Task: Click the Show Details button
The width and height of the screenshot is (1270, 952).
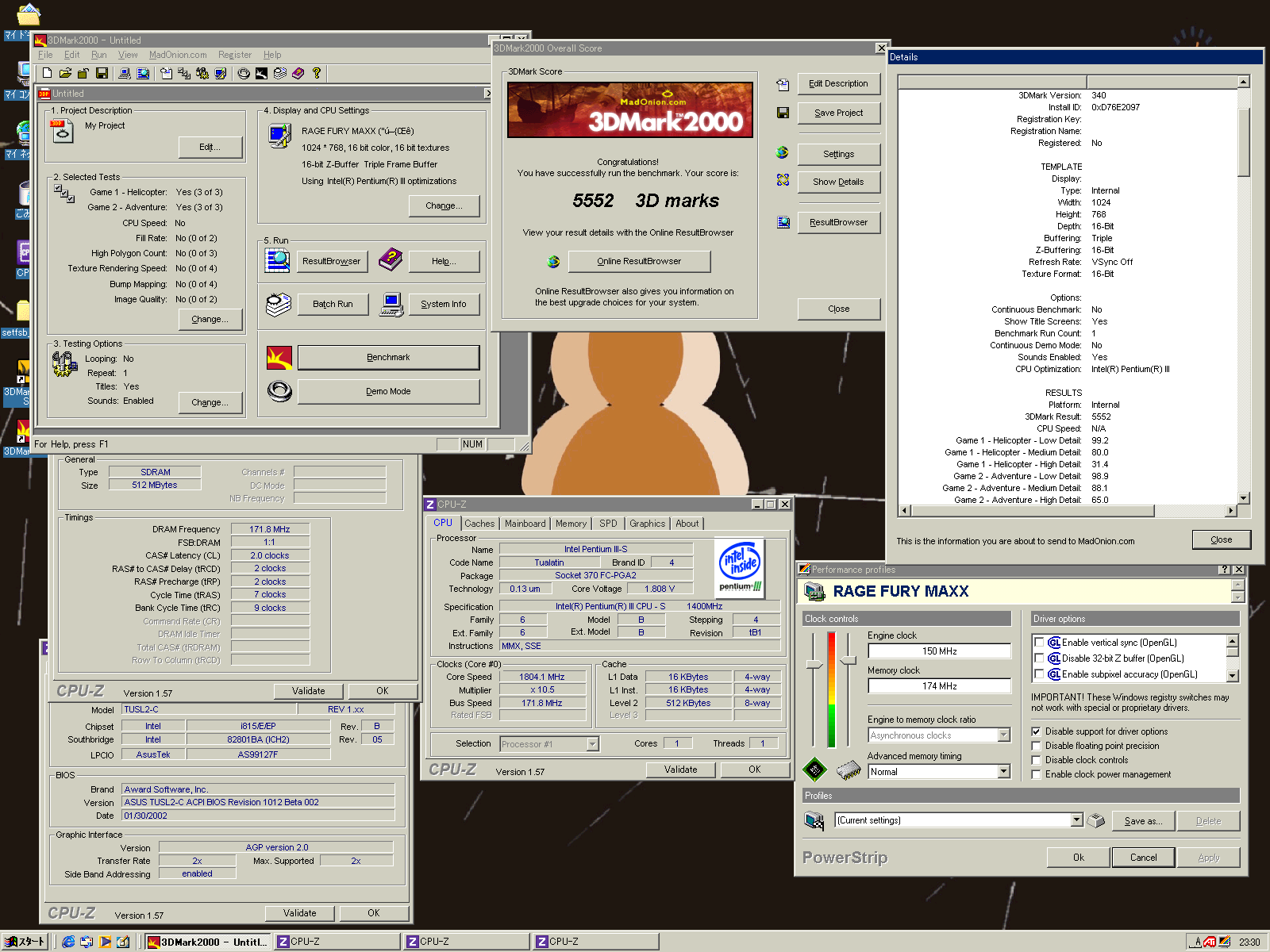Action: (x=838, y=182)
